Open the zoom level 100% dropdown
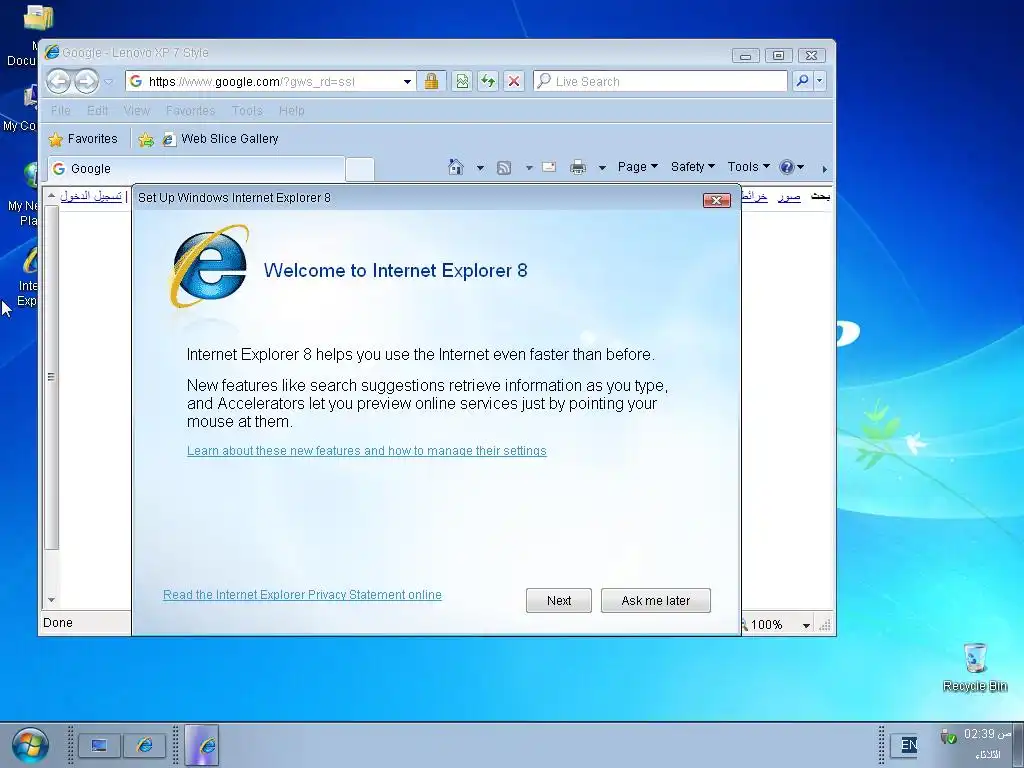The image size is (1024, 768). tap(806, 625)
